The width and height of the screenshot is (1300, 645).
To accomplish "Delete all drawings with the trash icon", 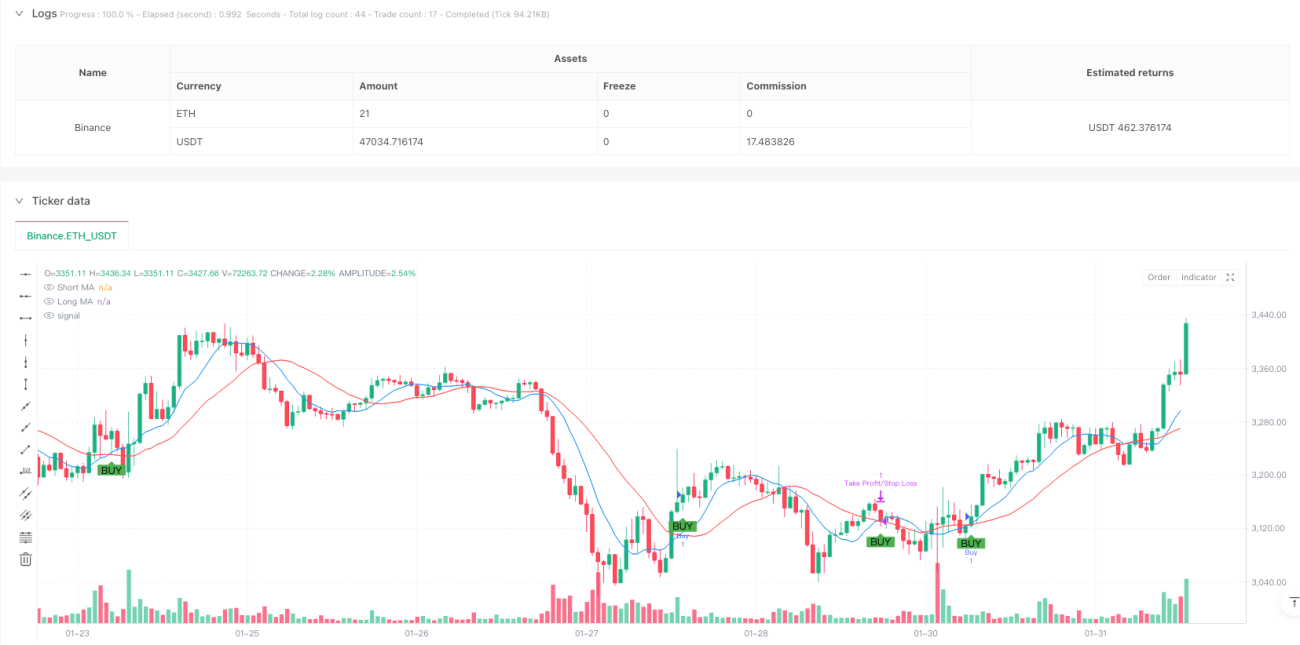I will pyautogui.click(x=26, y=559).
